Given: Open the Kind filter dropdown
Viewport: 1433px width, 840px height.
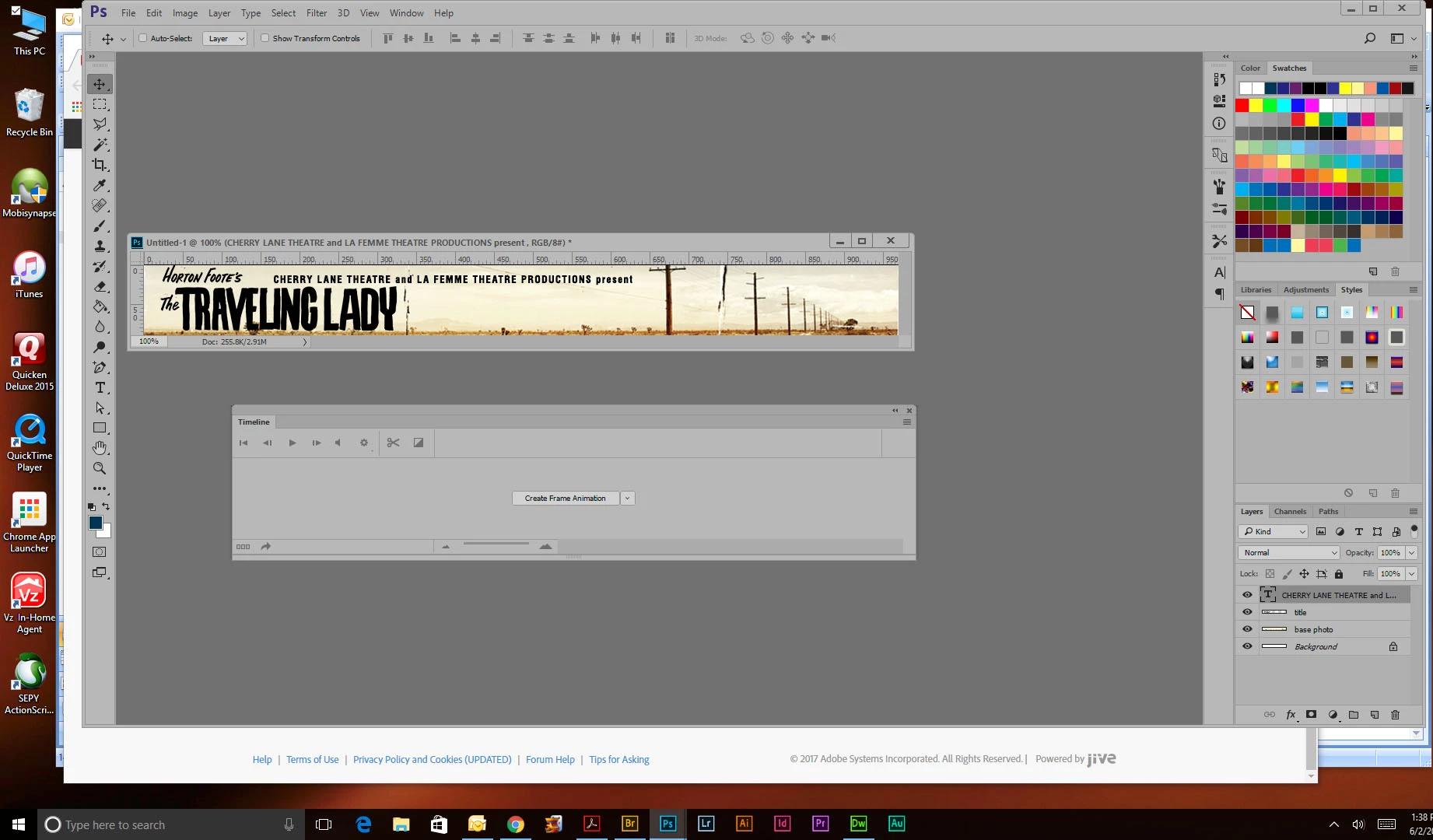Looking at the screenshot, I should tap(1273, 532).
